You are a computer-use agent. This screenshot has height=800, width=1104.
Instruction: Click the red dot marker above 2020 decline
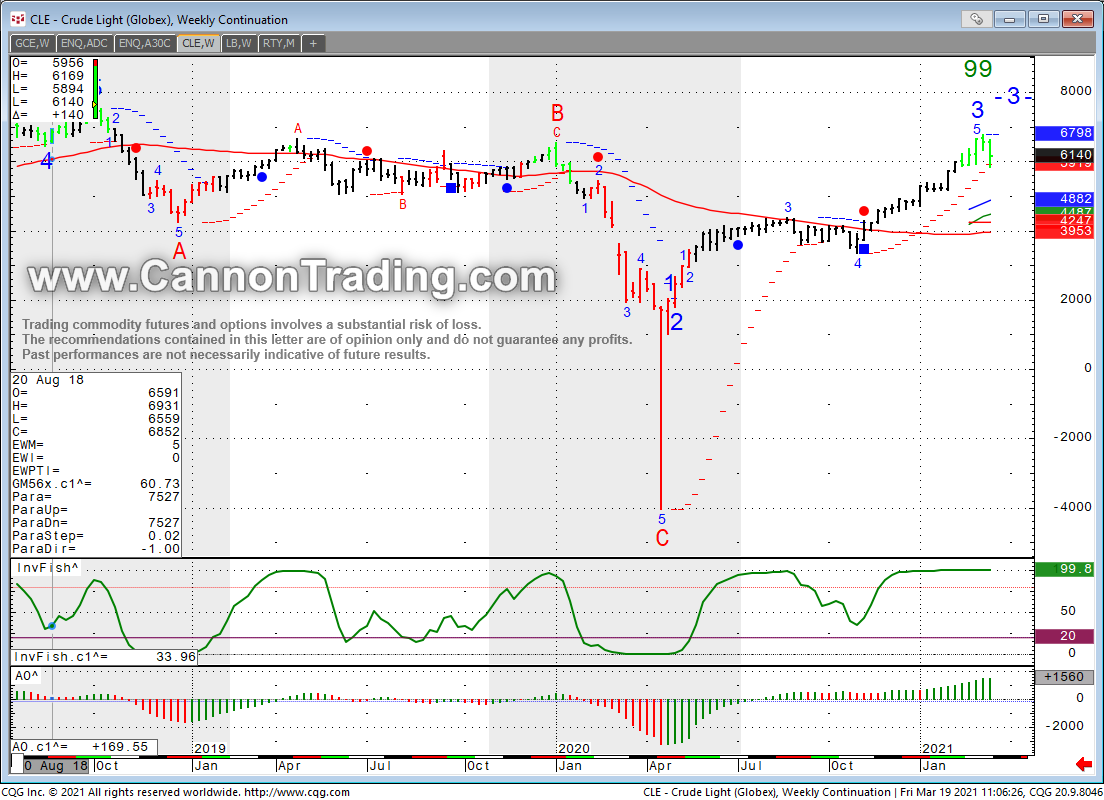pyautogui.click(x=598, y=156)
